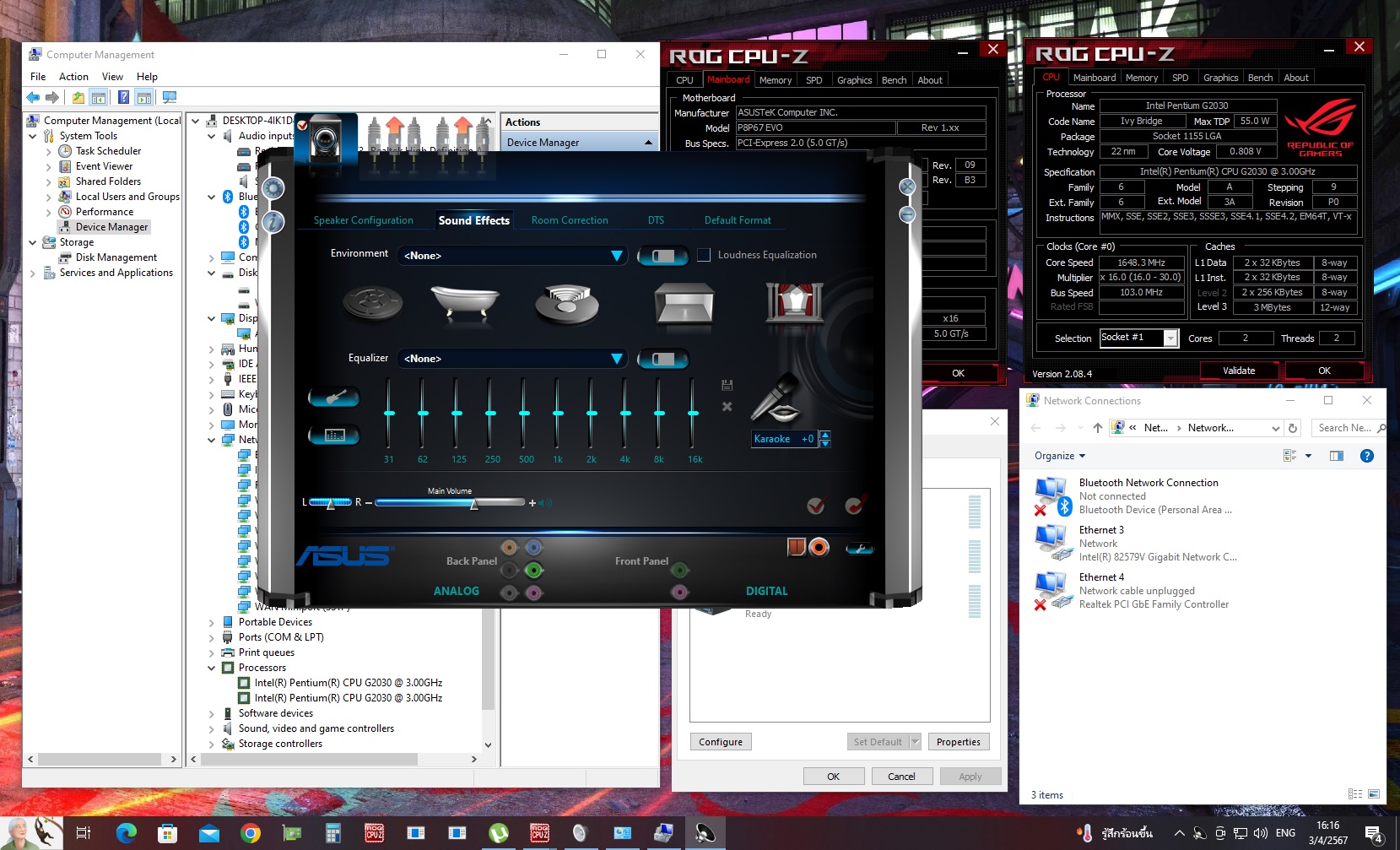Open Network Connections help icon
Image resolution: width=1400 pixels, height=850 pixels.
tap(1367, 456)
